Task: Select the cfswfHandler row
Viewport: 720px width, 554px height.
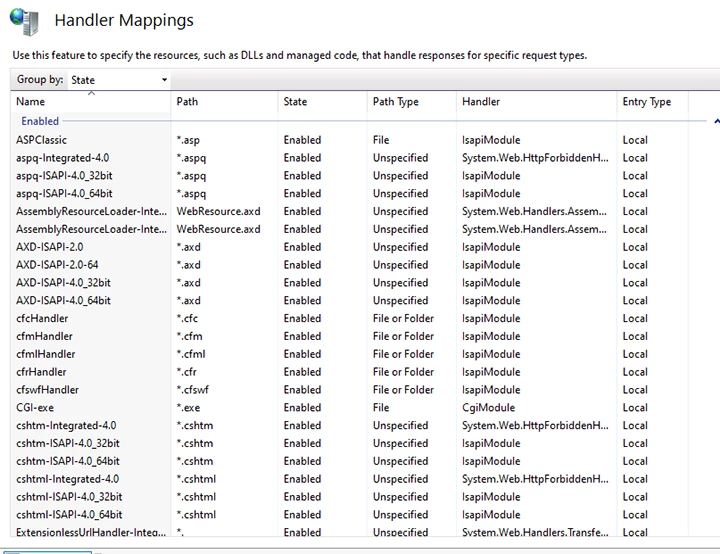Action: 47,390
